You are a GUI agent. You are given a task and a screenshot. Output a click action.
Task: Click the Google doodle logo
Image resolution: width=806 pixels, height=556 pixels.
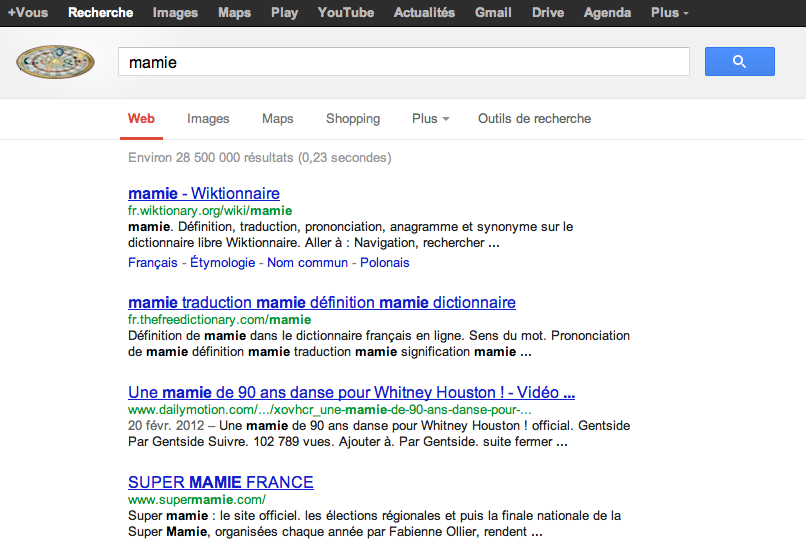coord(55,63)
